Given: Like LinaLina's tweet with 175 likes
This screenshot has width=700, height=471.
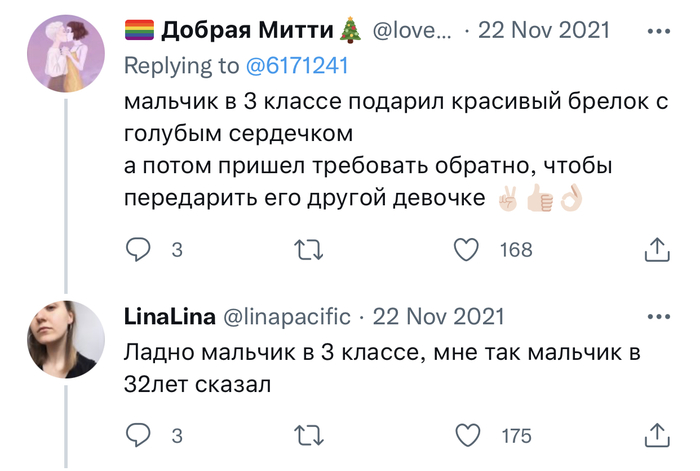Looking at the screenshot, I should click(467, 435).
